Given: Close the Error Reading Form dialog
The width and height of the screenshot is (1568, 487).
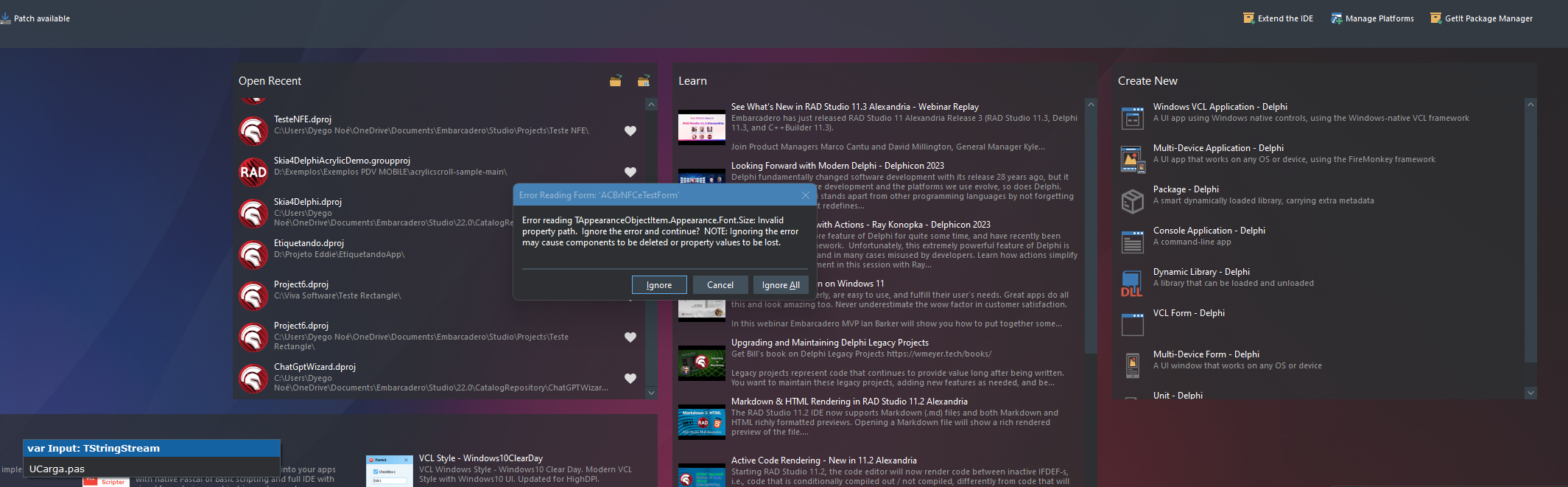Looking at the screenshot, I should click(x=806, y=195).
